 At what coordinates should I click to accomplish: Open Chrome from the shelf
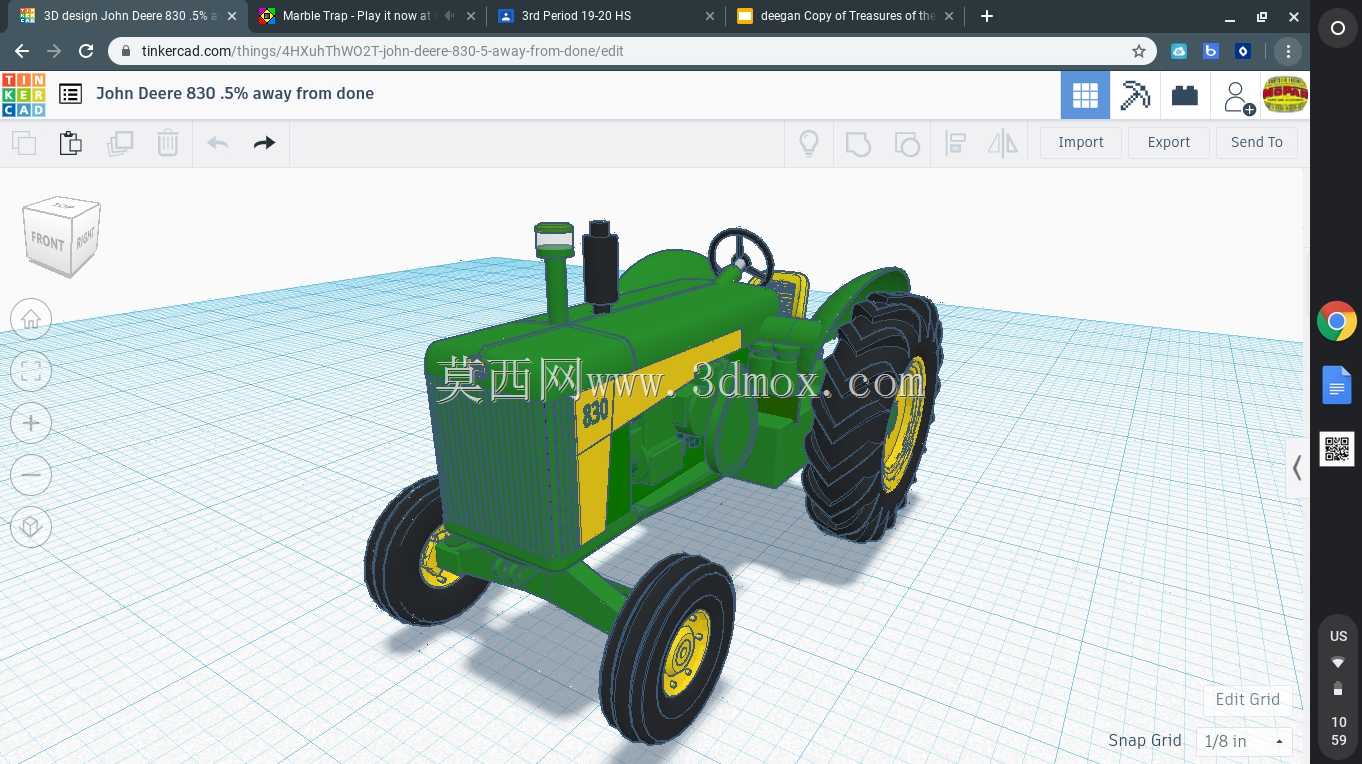[x=1337, y=322]
